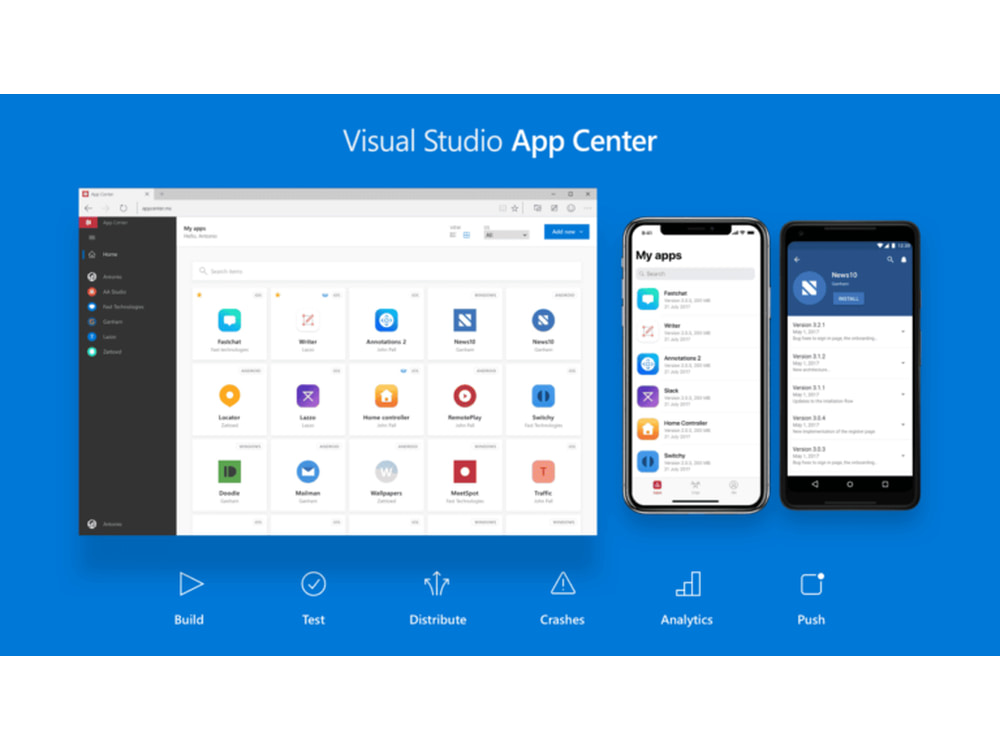Viewport: 1000px width, 750px height.
Task: Open the MeetSpot app card
Action: point(465,475)
